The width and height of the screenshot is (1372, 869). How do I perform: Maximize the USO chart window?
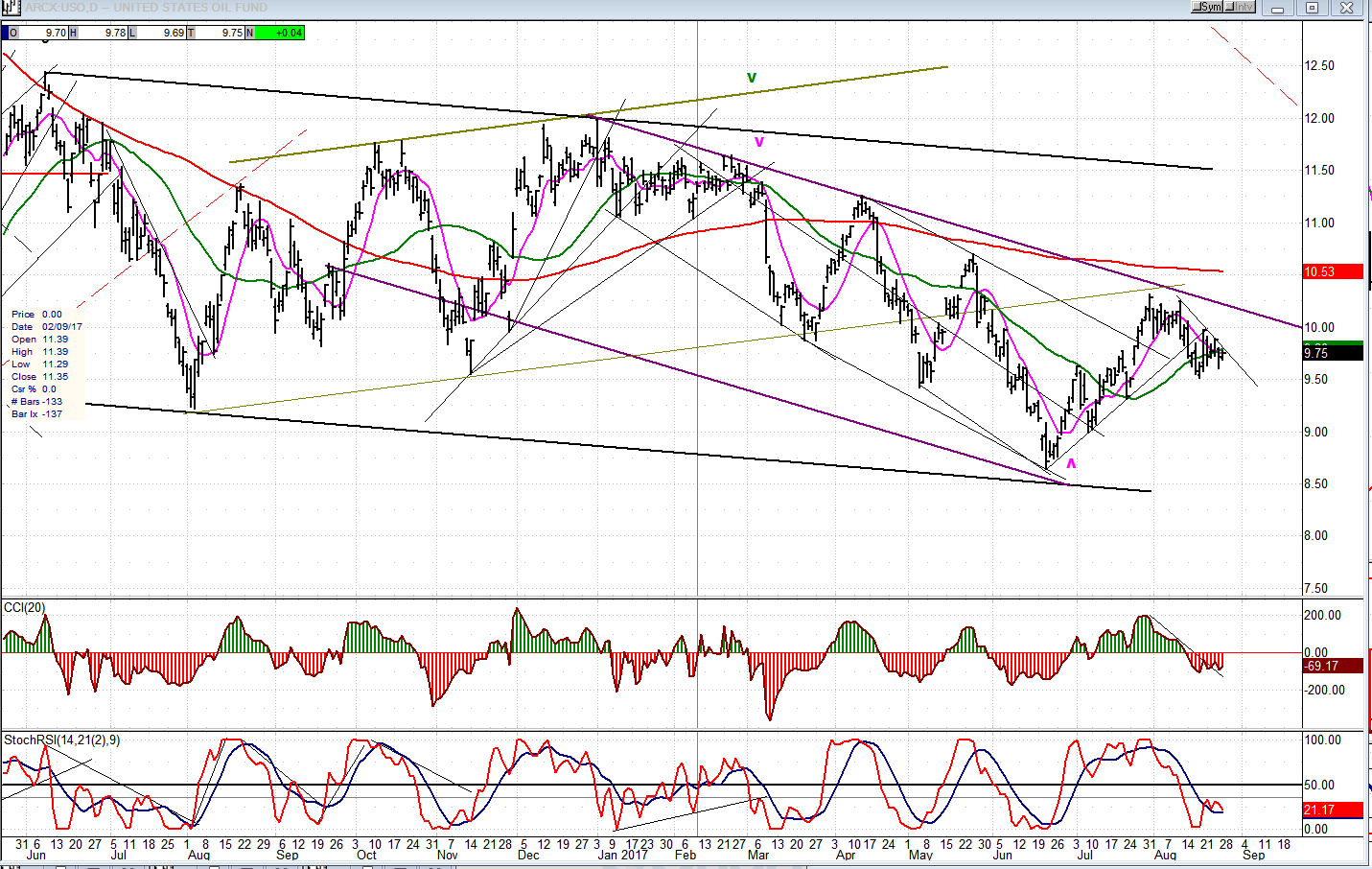pyautogui.click(x=1312, y=9)
